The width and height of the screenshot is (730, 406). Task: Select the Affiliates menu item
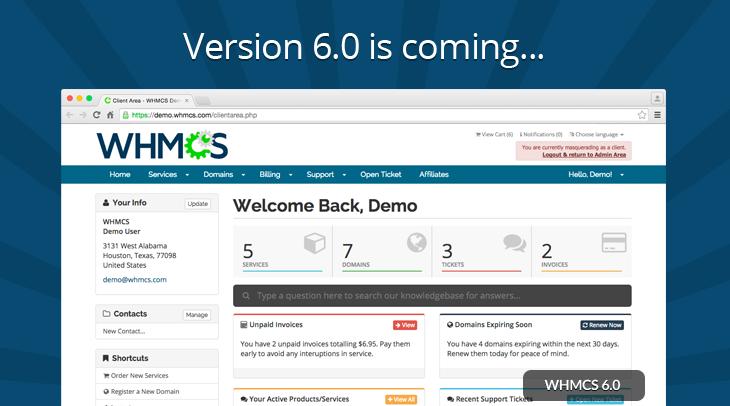pos(433,175)
